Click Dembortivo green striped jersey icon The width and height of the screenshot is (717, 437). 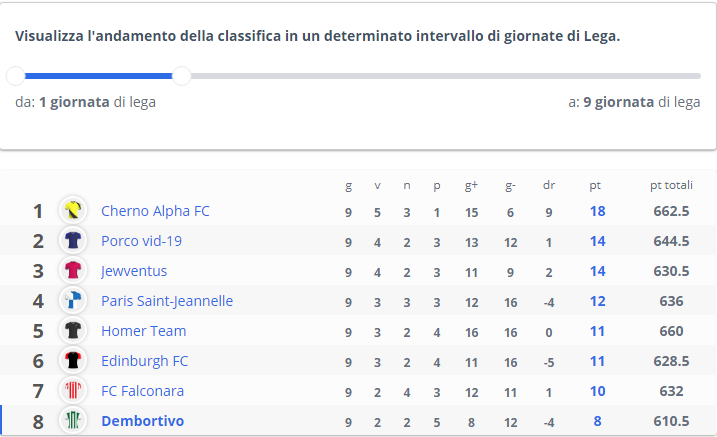tap(73, 421)
